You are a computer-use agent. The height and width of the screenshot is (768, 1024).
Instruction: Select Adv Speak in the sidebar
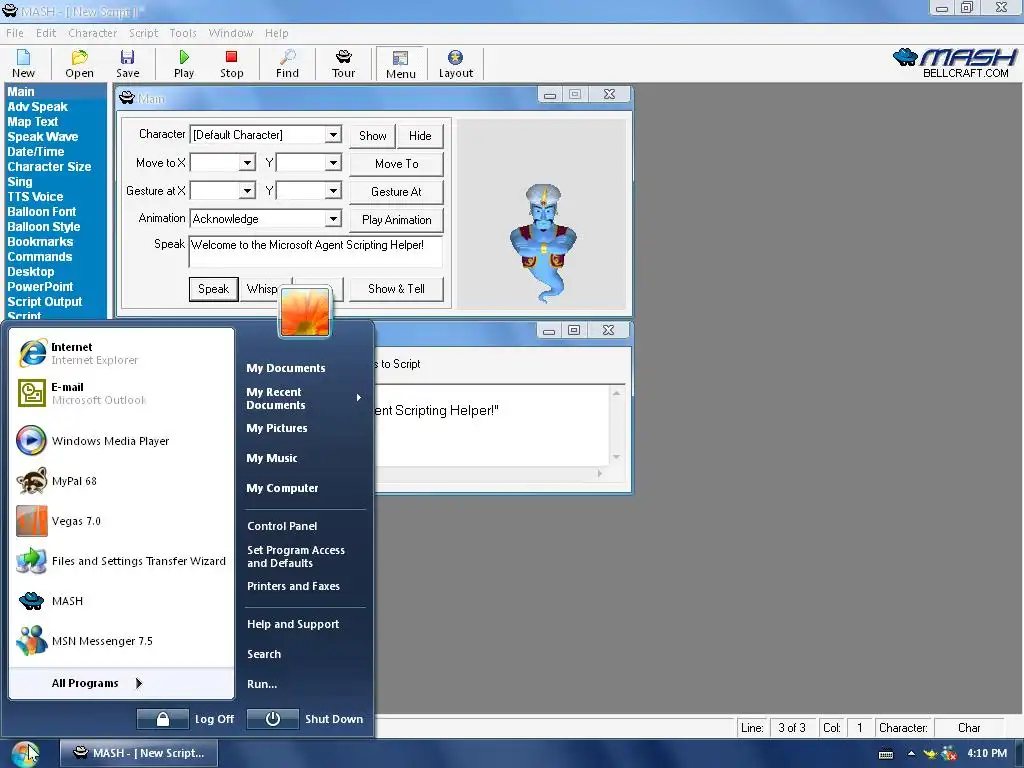[37, 106]
